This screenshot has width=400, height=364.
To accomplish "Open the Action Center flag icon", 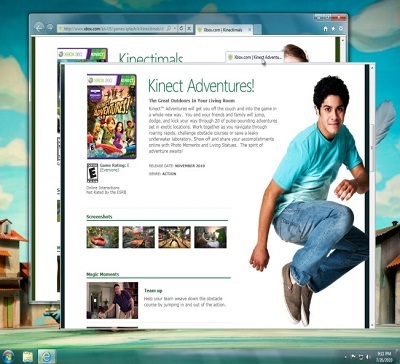I will point(353,357).
